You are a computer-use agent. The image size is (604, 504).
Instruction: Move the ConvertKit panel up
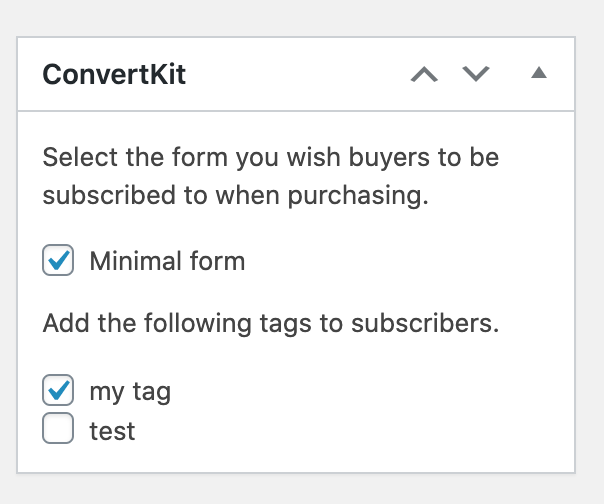coord(425,75)
